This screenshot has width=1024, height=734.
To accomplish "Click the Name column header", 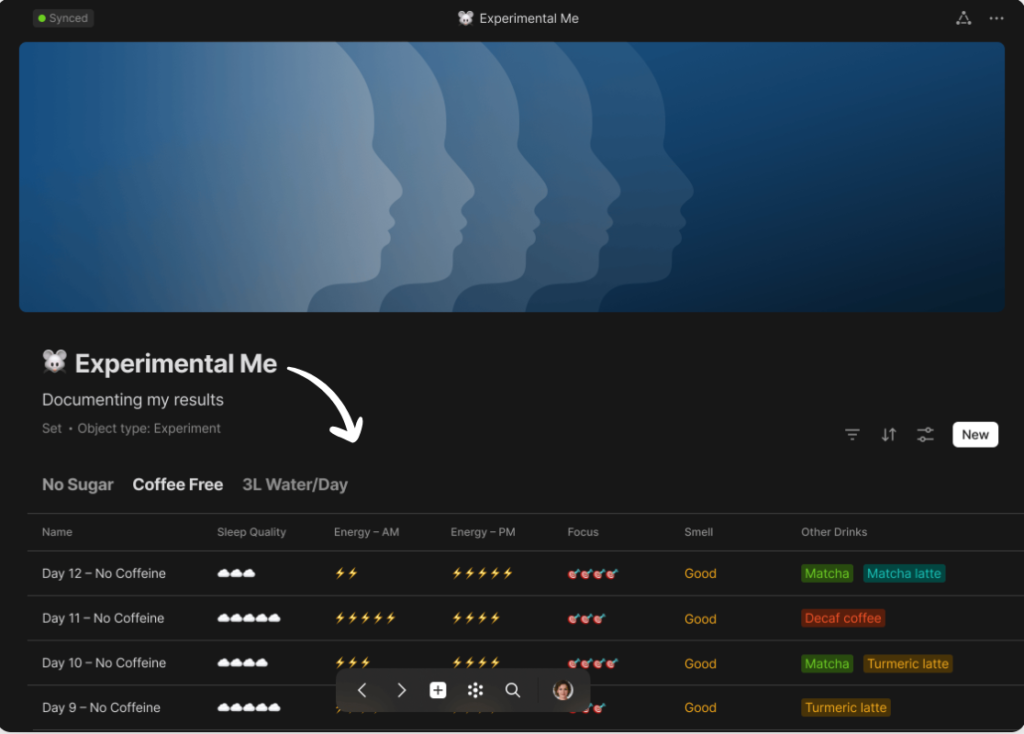I will tap(57, 532).
